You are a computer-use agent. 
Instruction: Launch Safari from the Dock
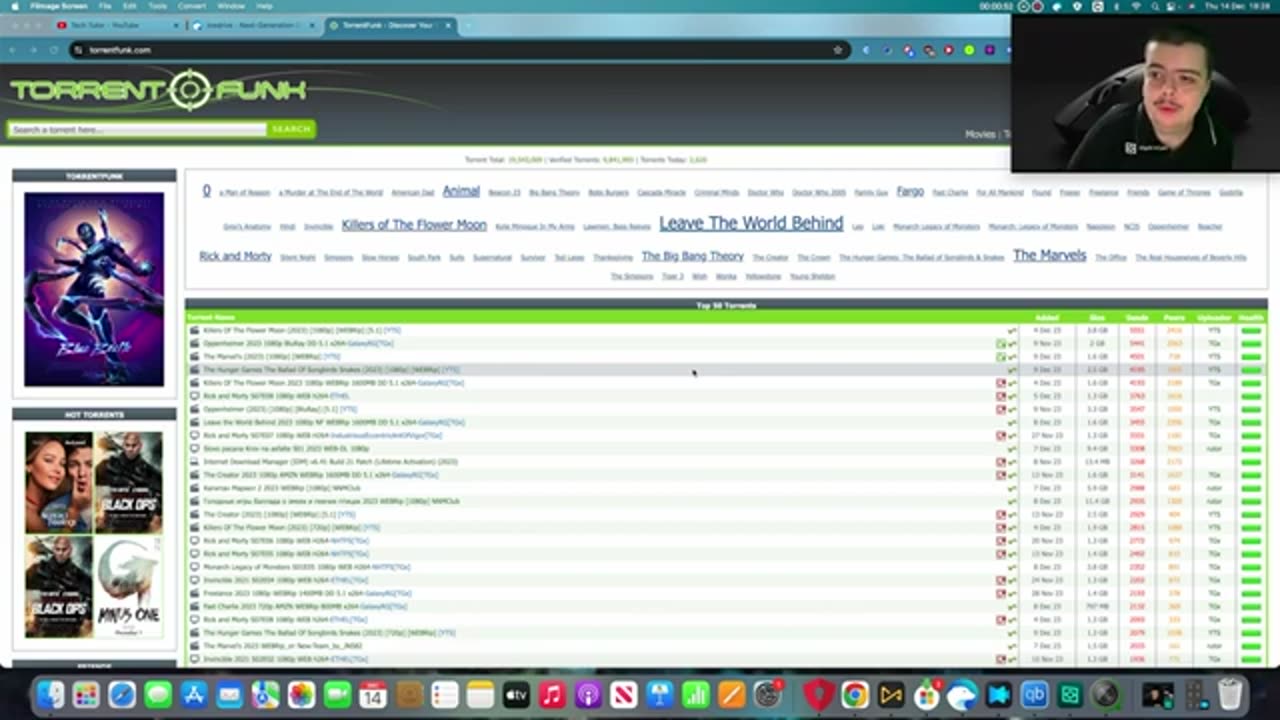coord(122,694)
